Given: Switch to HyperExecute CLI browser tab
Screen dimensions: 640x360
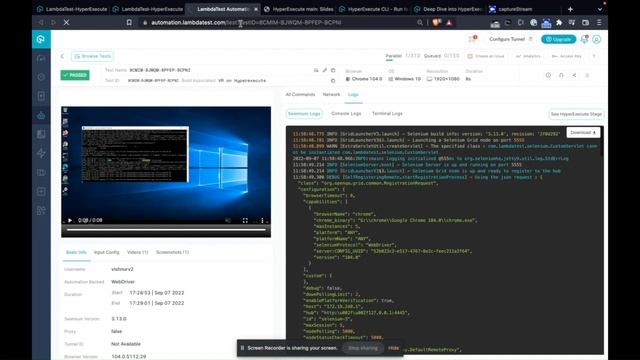Looking at the screenshot, I should (x=373, y=9).
